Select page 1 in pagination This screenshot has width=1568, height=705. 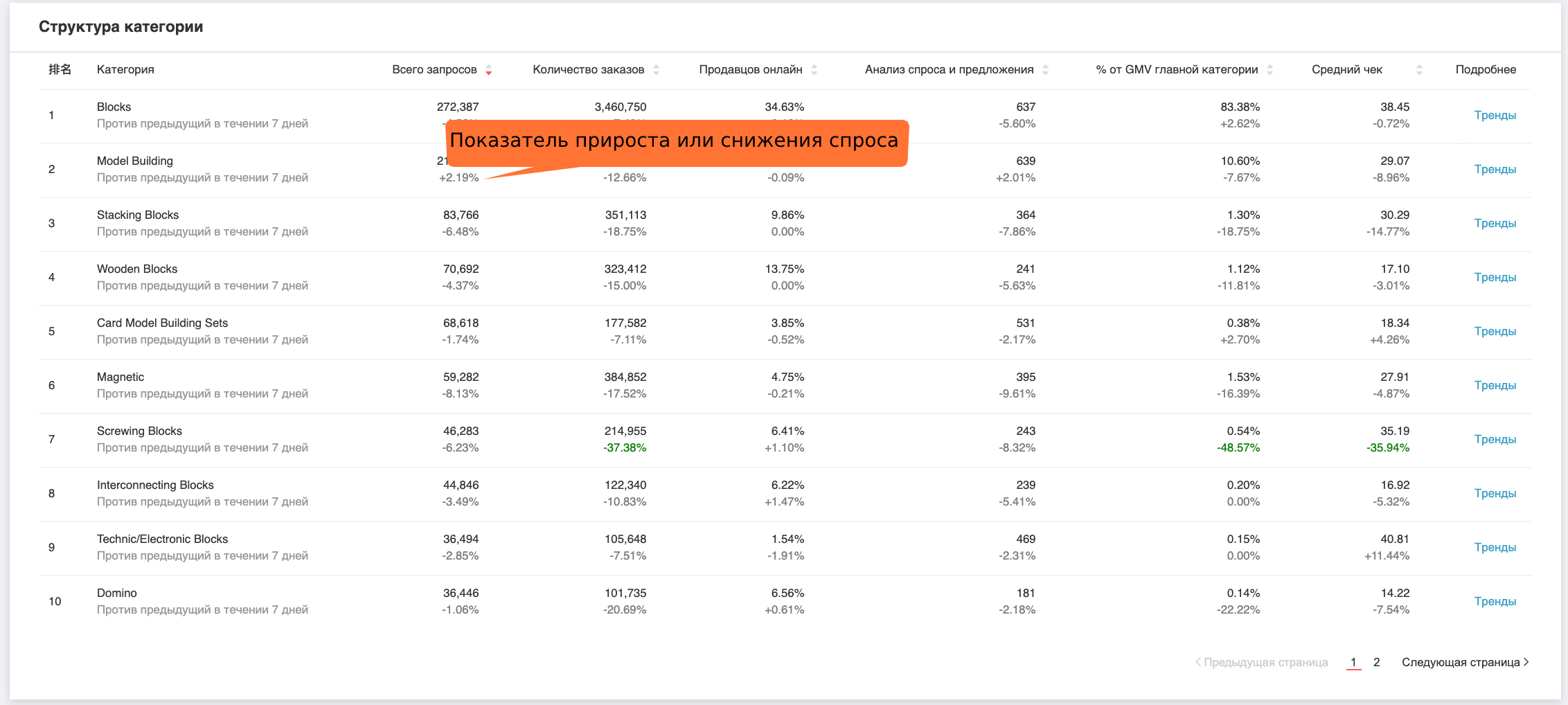[1353, 662]
